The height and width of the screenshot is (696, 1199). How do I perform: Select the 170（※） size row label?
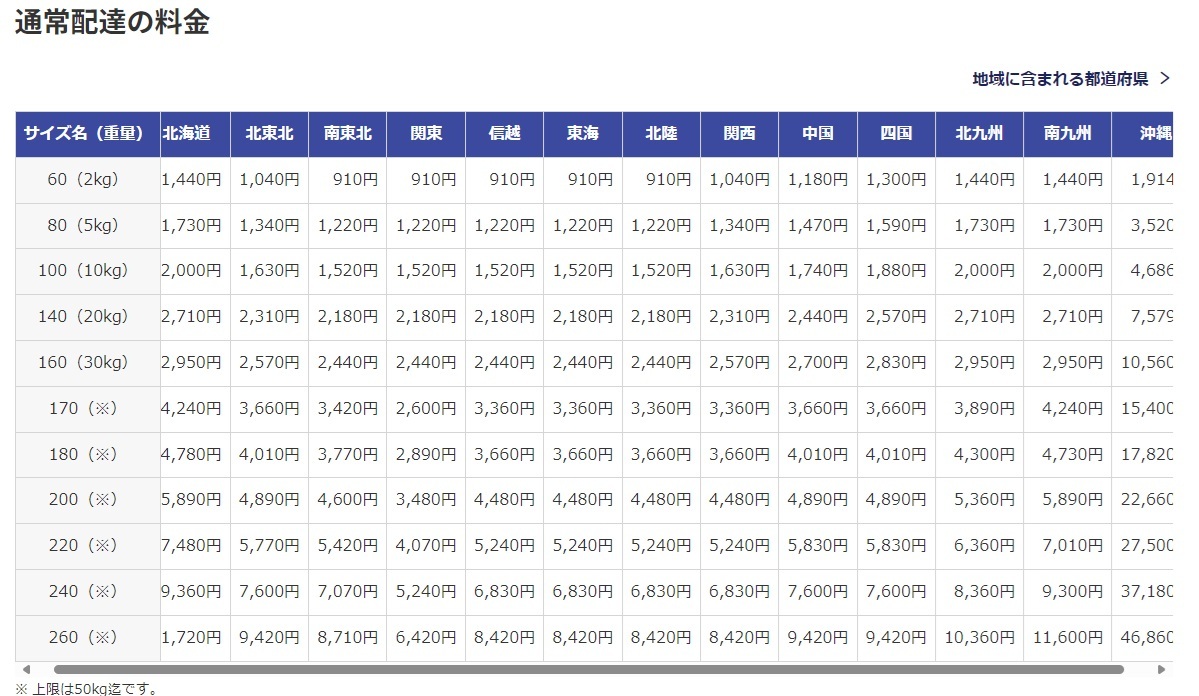pos(87,408)
